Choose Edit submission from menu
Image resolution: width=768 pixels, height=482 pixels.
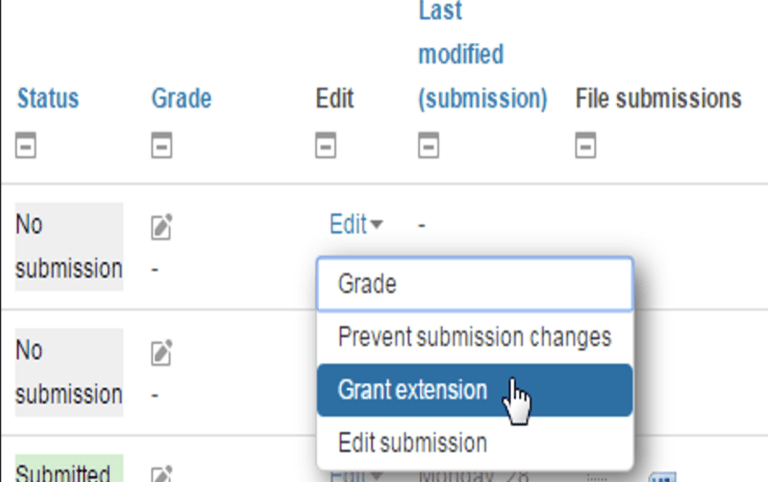pyautogui.click(x=474, y=442)
